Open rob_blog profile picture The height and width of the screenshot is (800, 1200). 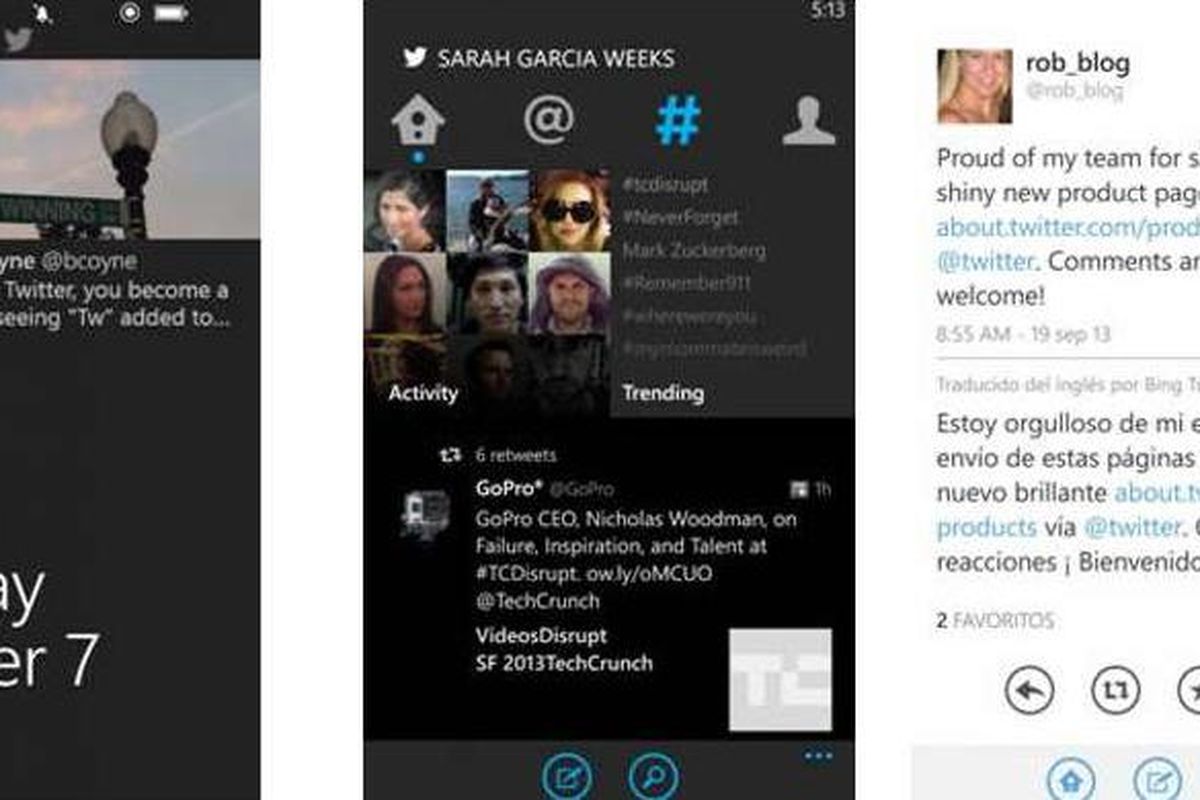tap(973, 86)
